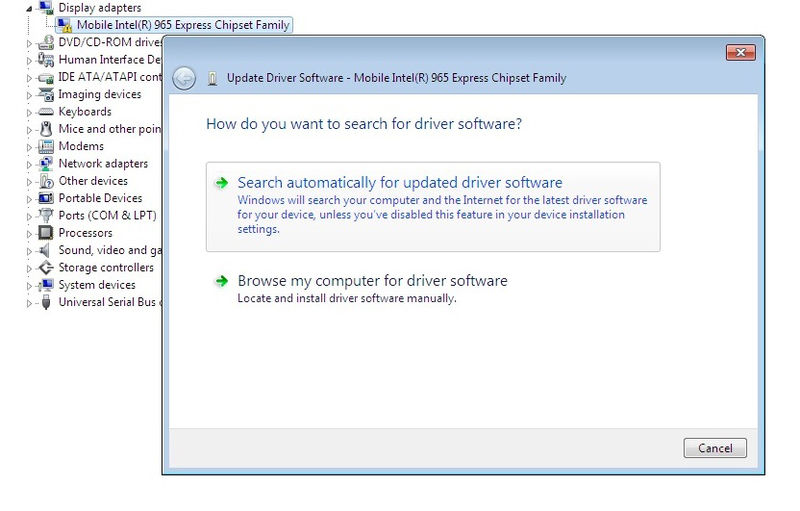The image size is (800, 511).
Task: Select the Keyboards tree label
Action: pyautogui.click(x=85, y=112)
